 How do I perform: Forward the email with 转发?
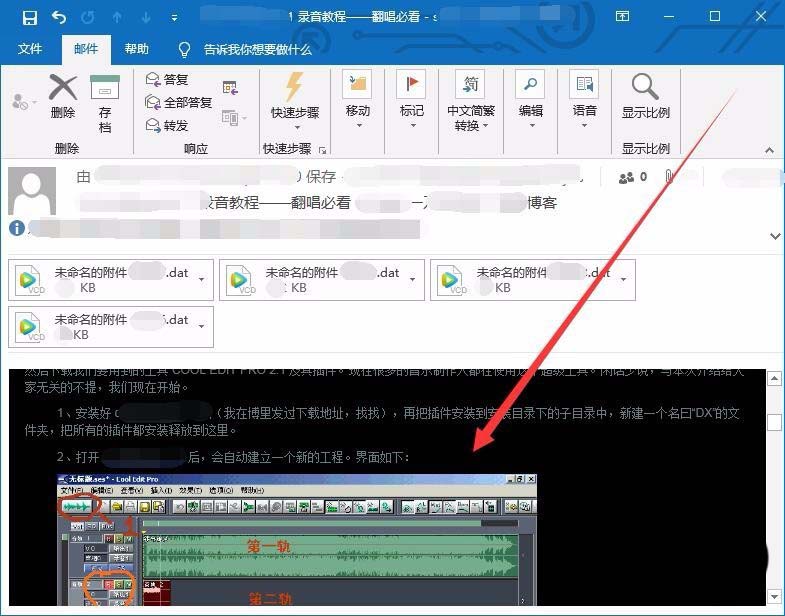167,126
